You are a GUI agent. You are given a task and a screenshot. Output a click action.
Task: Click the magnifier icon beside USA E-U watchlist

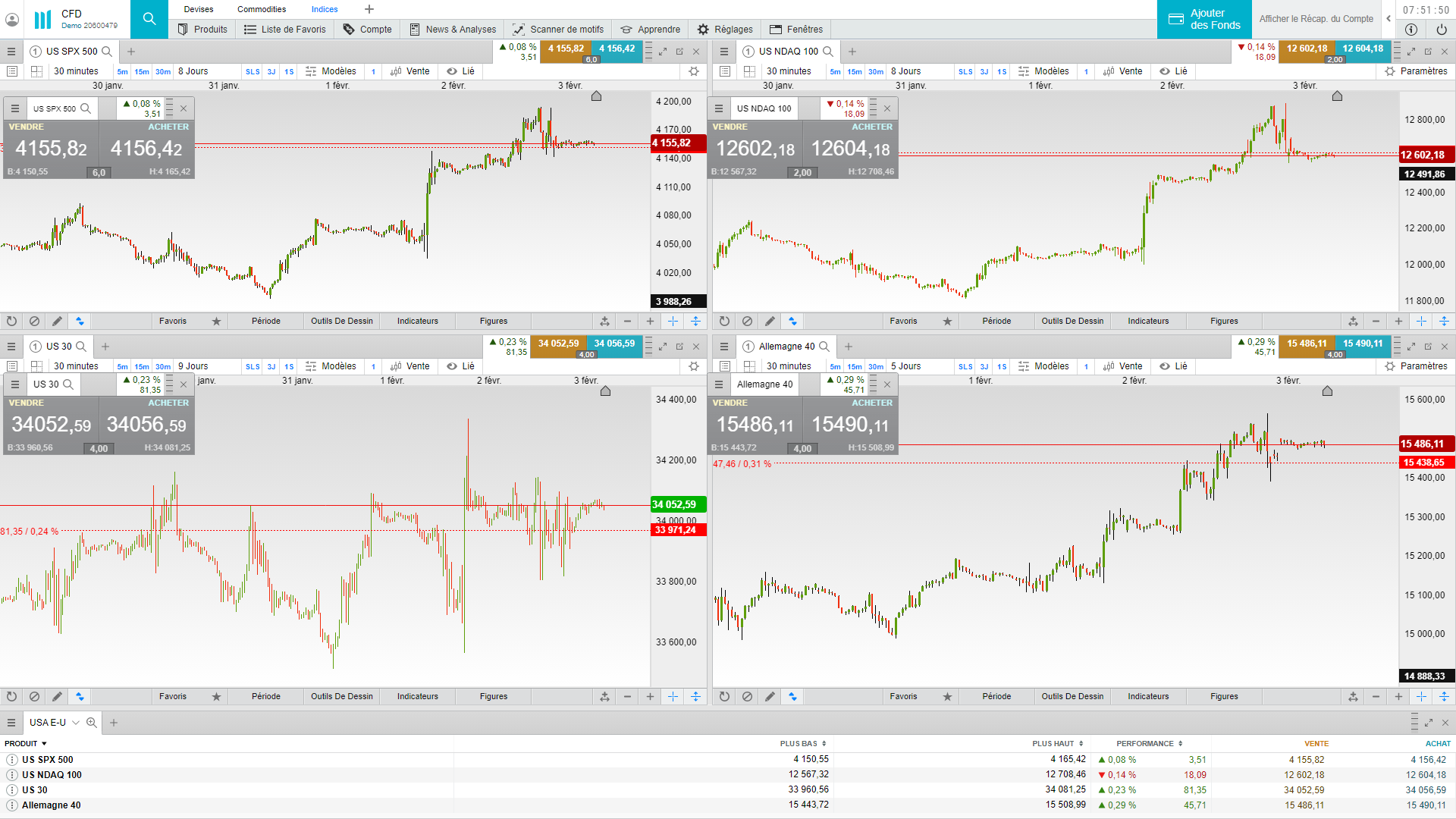pos(92,723)
